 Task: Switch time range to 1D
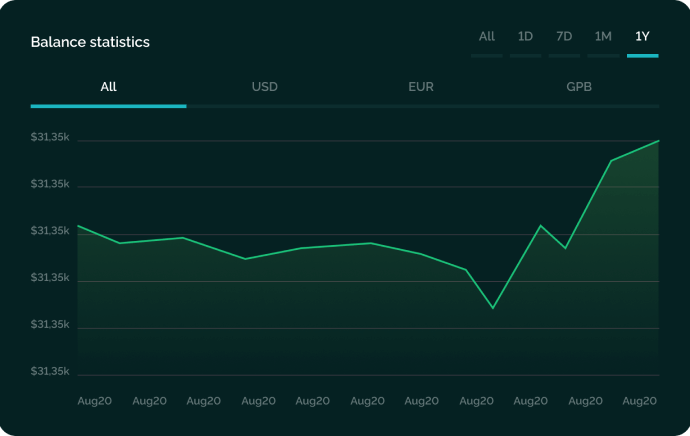525,37
